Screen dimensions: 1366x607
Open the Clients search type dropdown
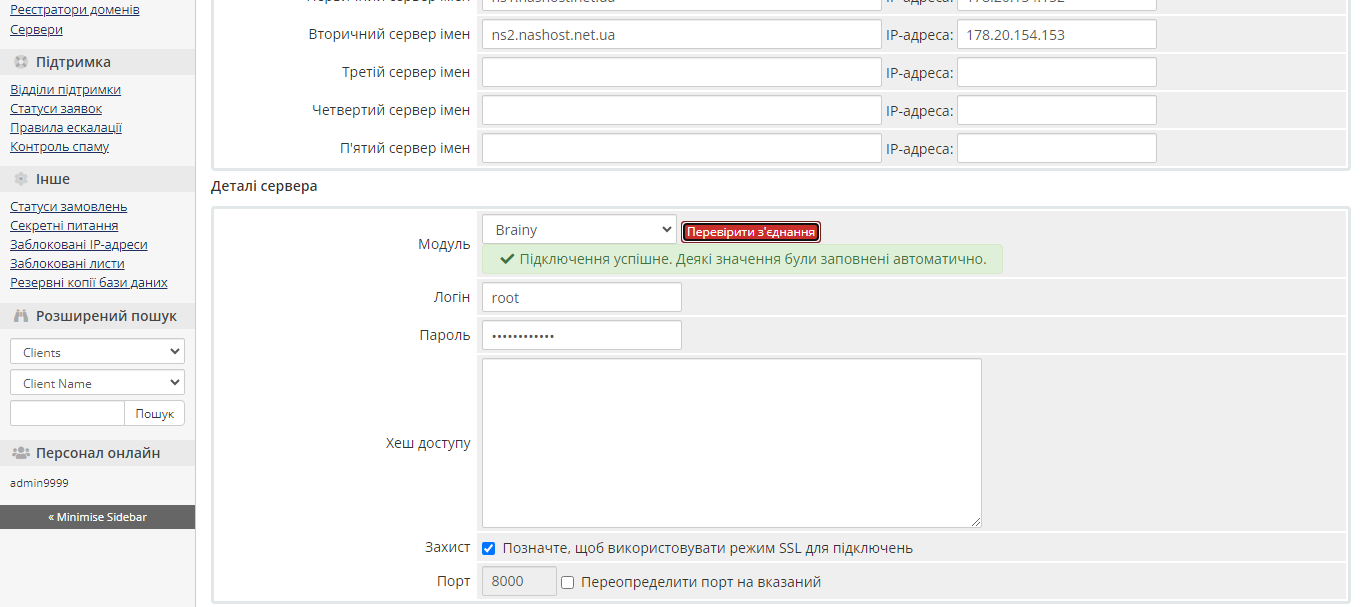point(96,350)
